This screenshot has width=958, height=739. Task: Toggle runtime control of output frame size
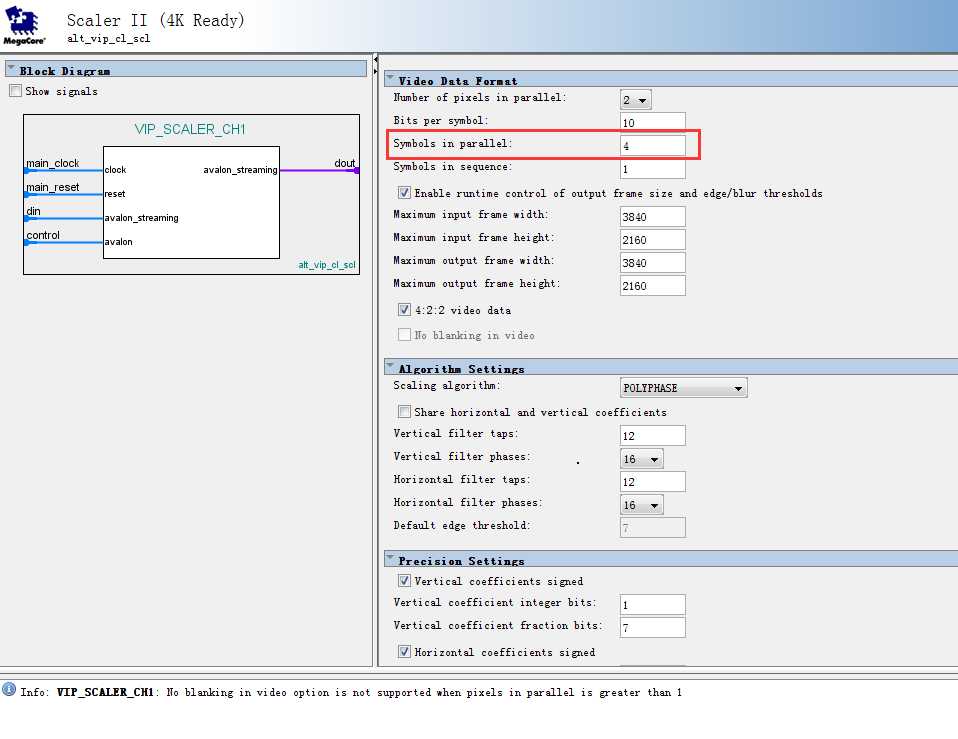coord(404,193)
